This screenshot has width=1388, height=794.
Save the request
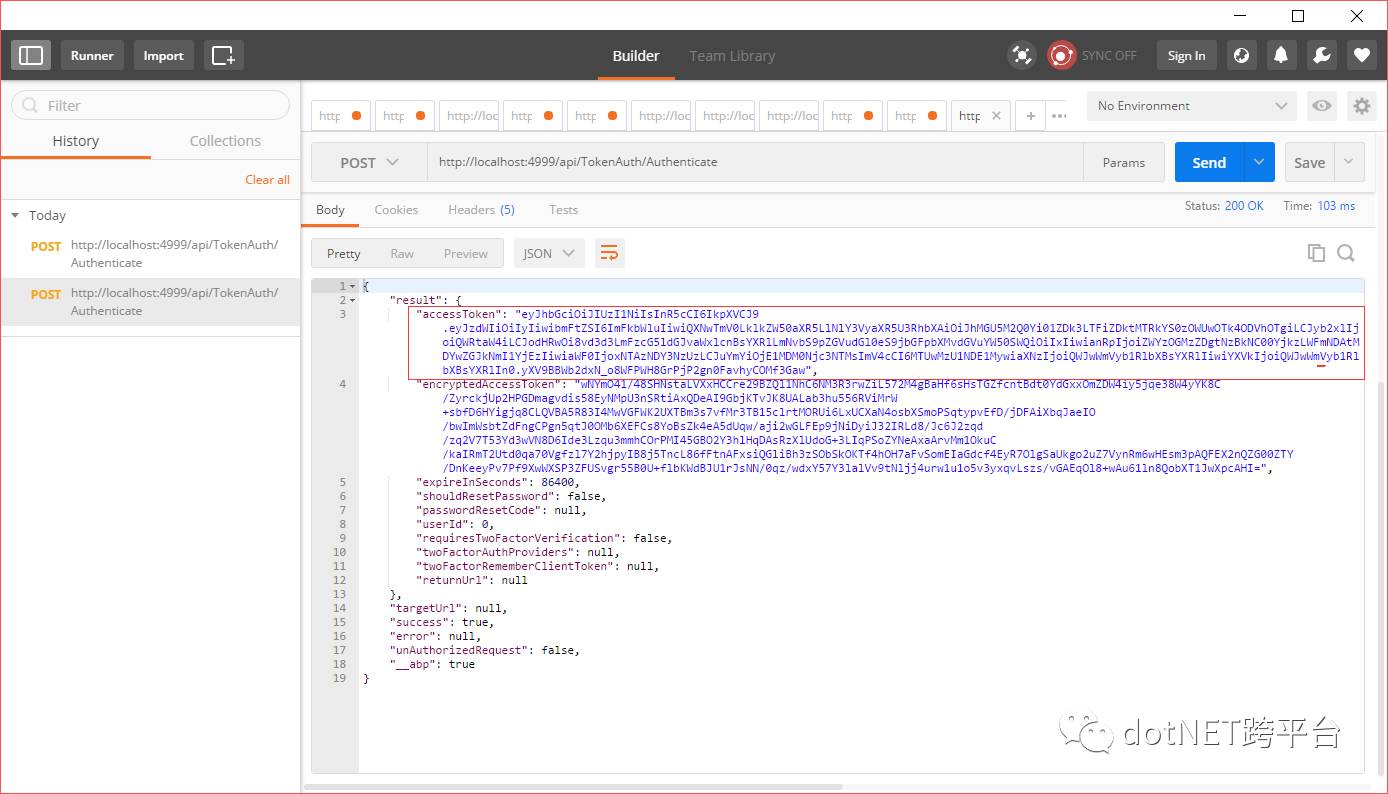[1309, 162]
